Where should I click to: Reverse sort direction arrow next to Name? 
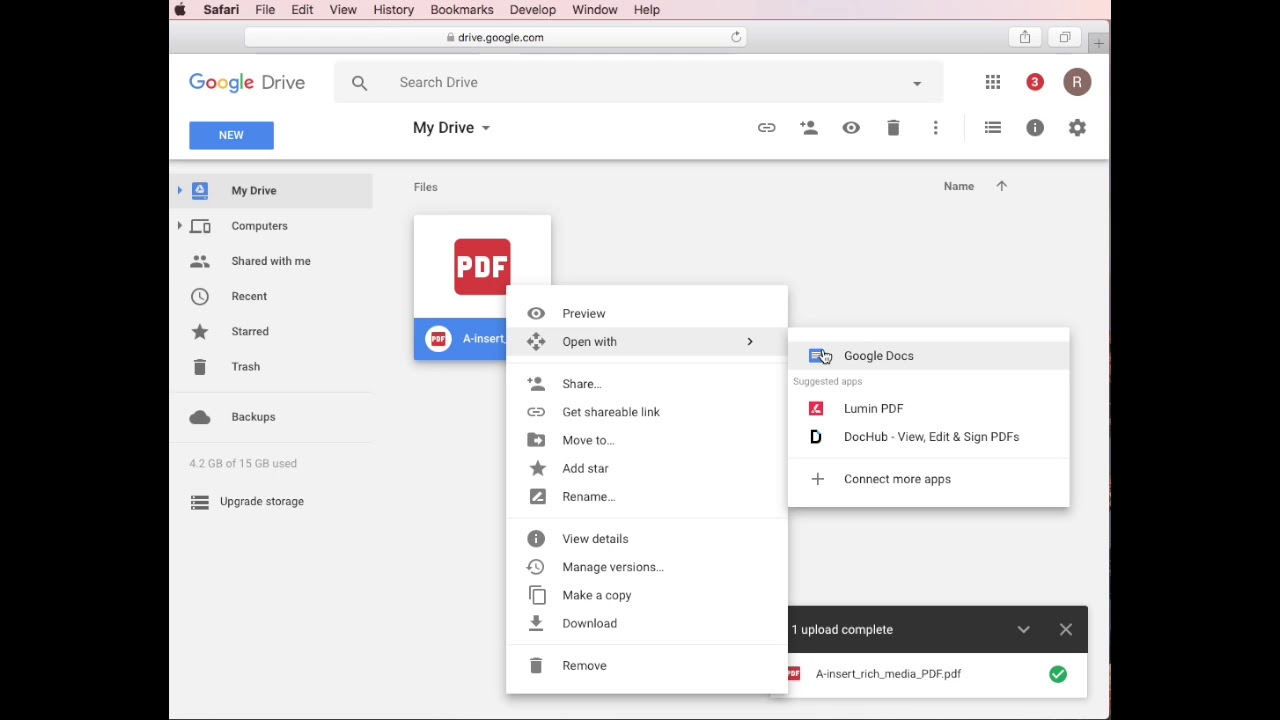coord(1001,186)
